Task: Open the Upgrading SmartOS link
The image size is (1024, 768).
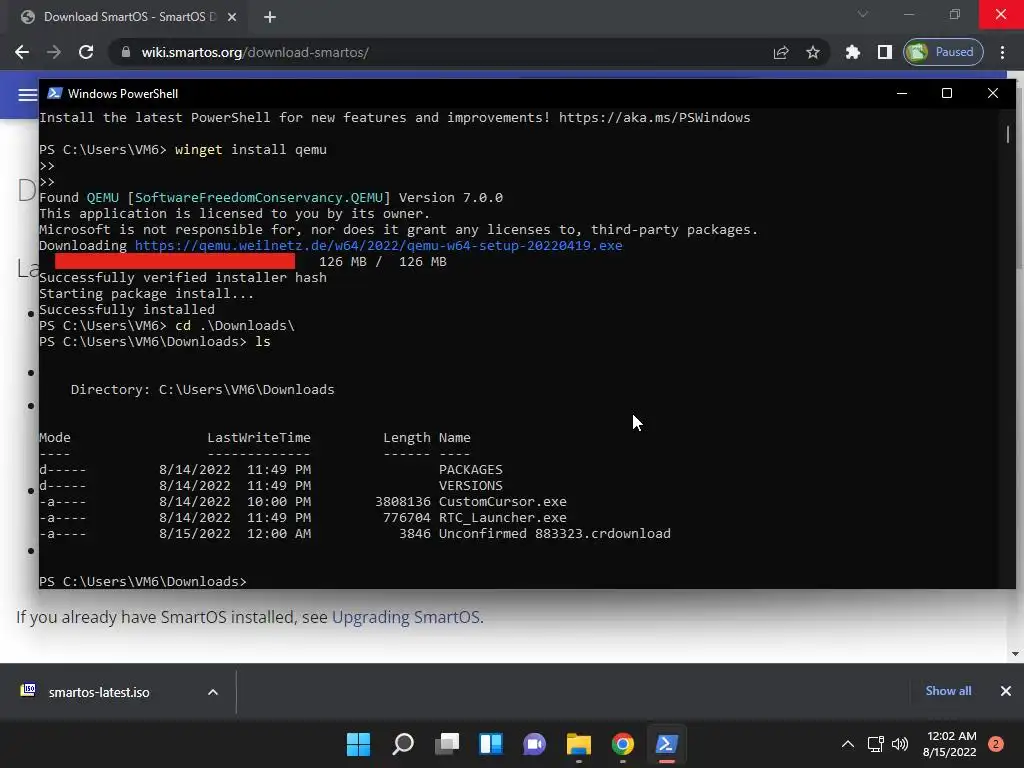Action: tap(406, 617)
